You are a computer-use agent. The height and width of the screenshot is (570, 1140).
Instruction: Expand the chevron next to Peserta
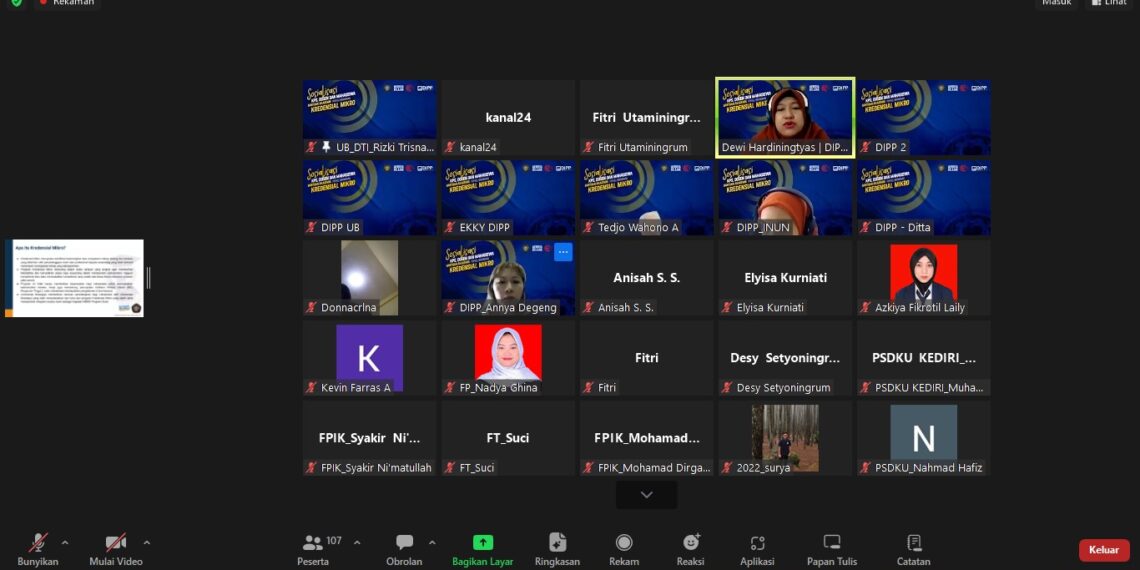[x=357, y=543]
